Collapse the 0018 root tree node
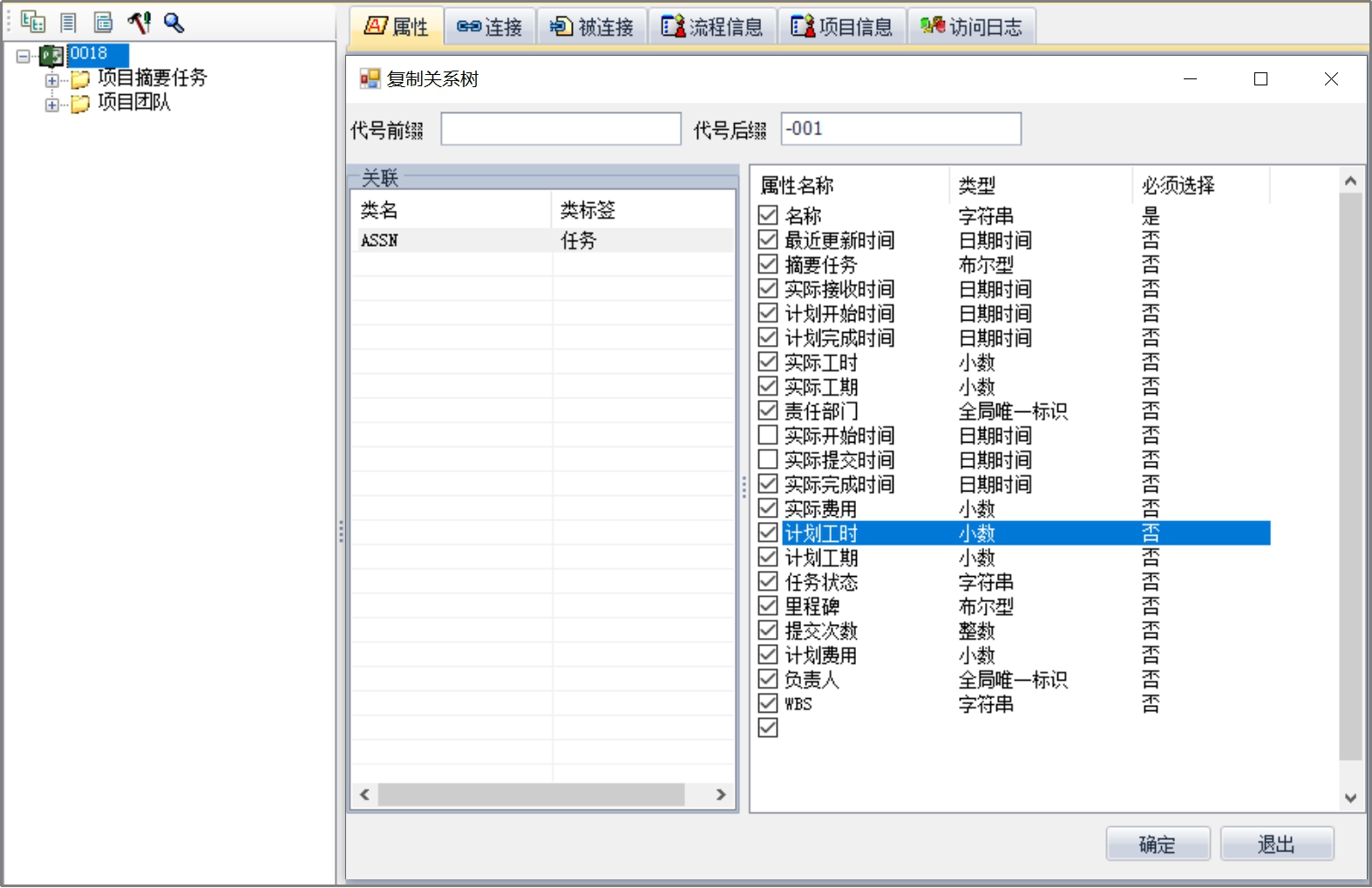The width and height of the screenshot is (1372, 888). 23,56
